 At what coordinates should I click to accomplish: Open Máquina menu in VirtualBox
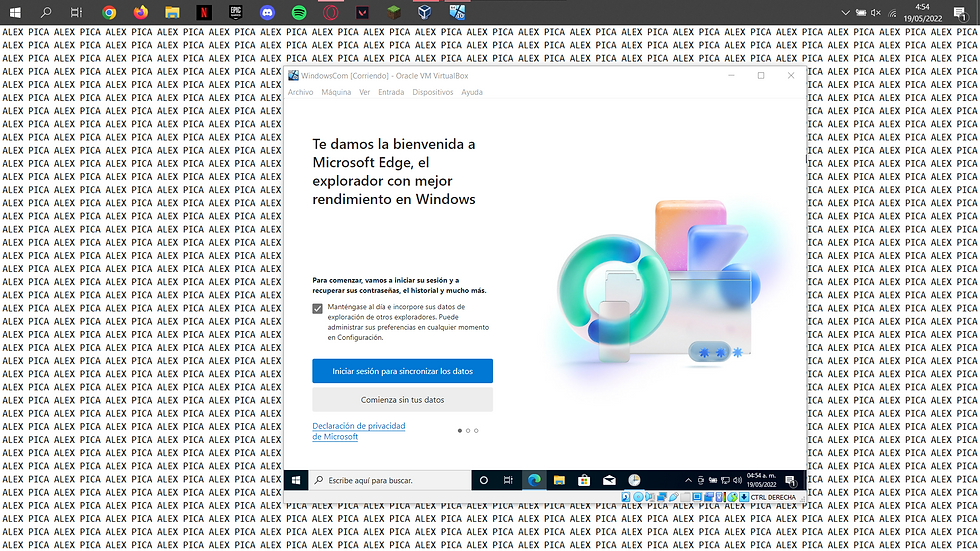[336, 92]
